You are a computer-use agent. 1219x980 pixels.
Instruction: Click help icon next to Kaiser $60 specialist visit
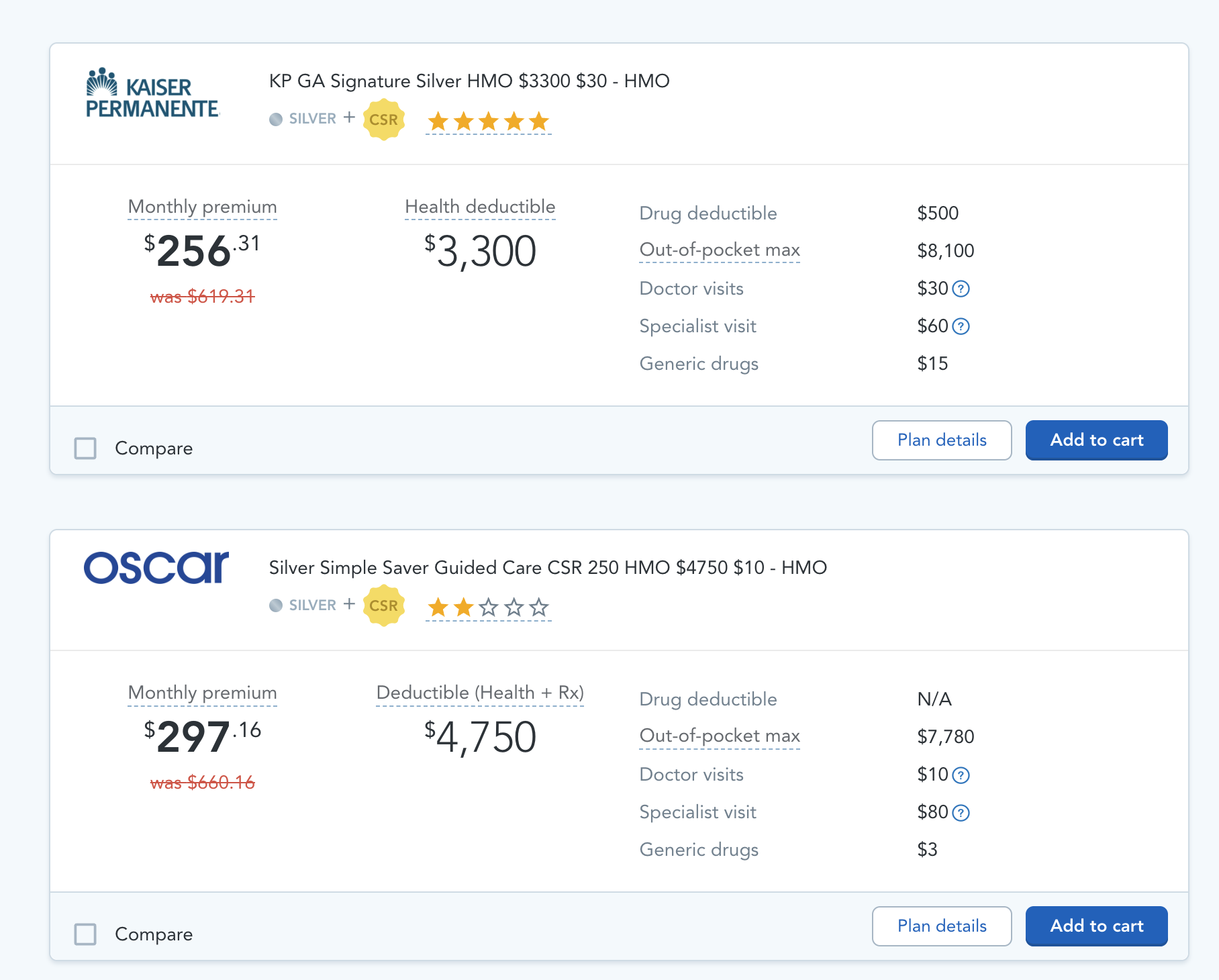coord(961,327)
